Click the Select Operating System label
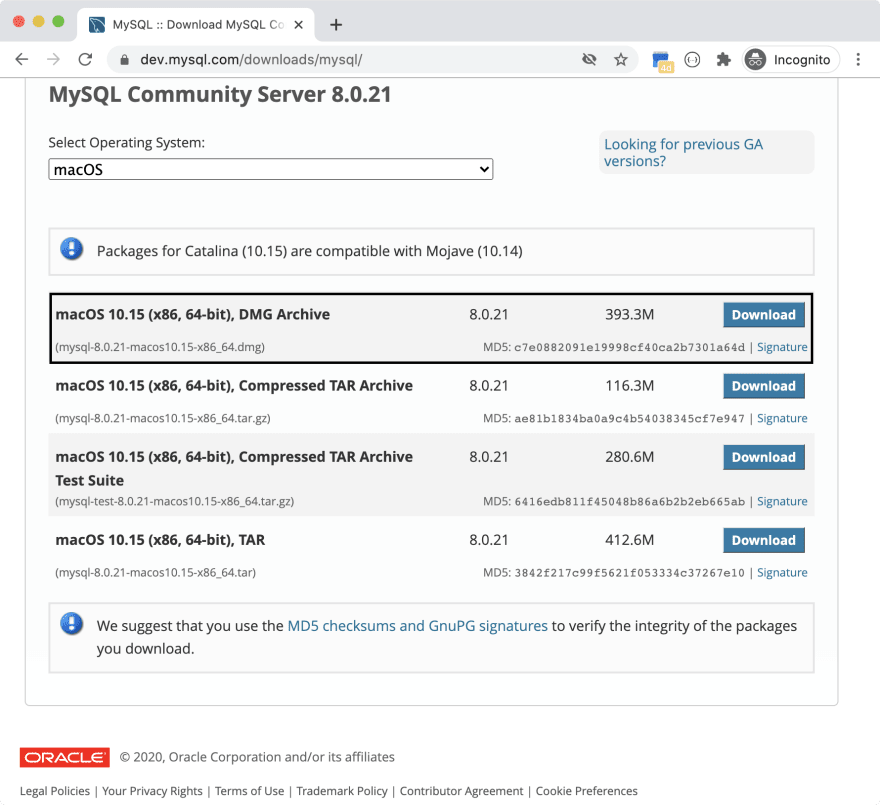This screenshot has width=880, height=805. click(x=126, y=143)
